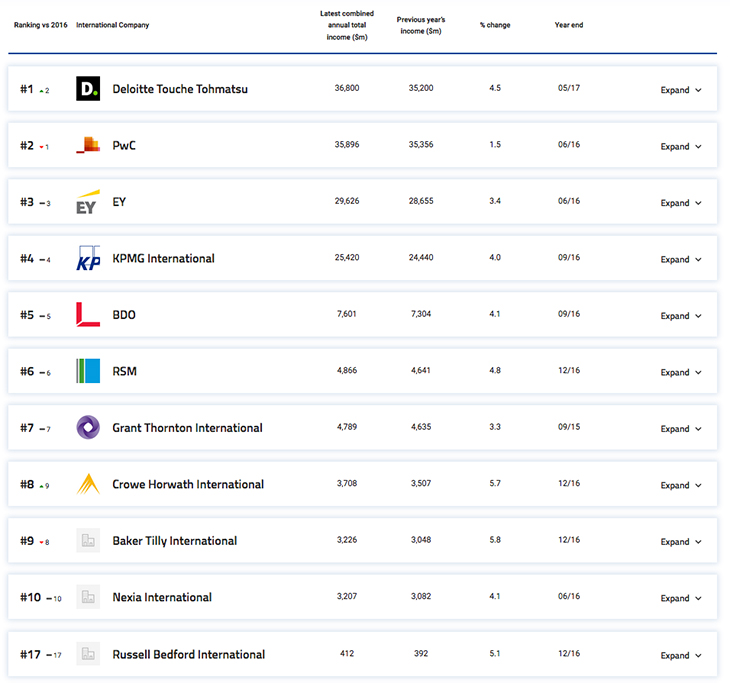Click Nexia International placeholder logo
Viewport: 730px width, 683px height.
[88, 597]
